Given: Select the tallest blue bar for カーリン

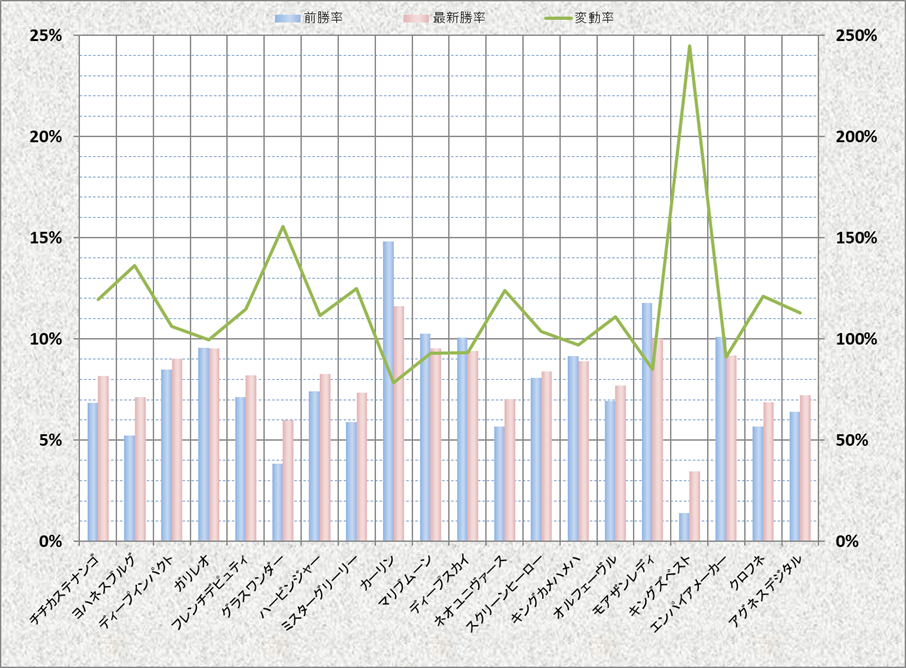Looking at the screenshot, I should (x=388, y=390).
